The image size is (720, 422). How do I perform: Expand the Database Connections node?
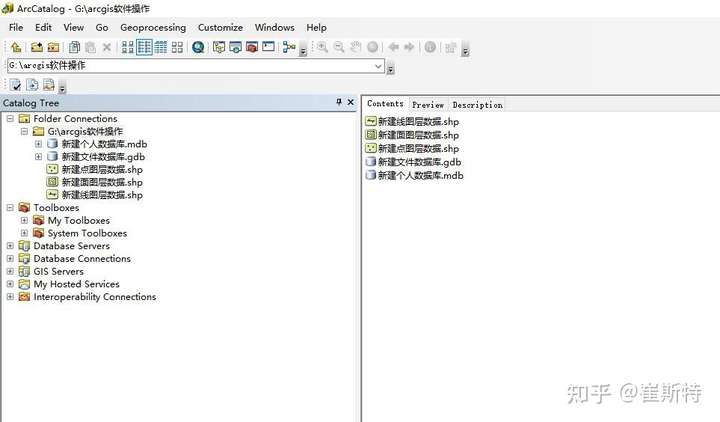coord(10,259)
